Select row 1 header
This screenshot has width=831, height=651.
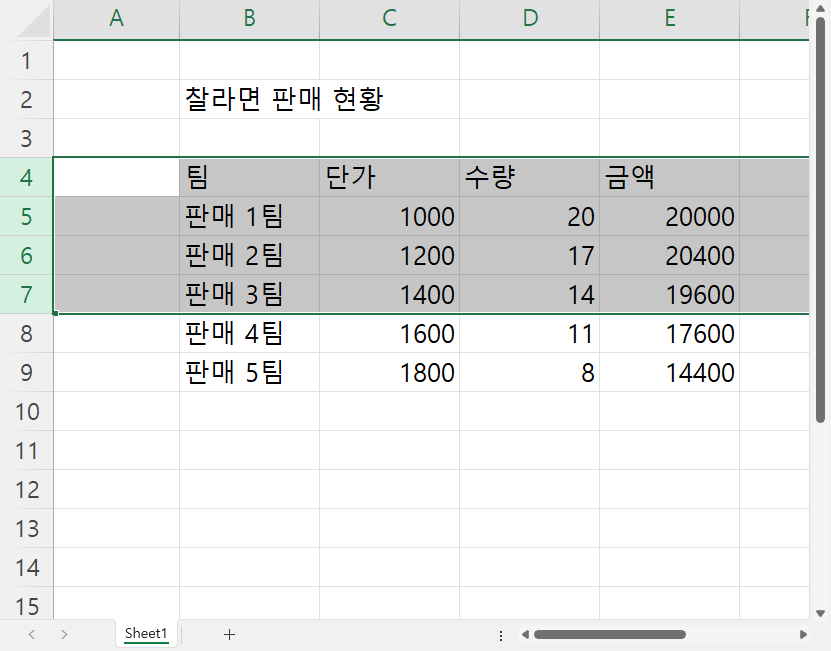pyautogui.click(x=26, y=60)
